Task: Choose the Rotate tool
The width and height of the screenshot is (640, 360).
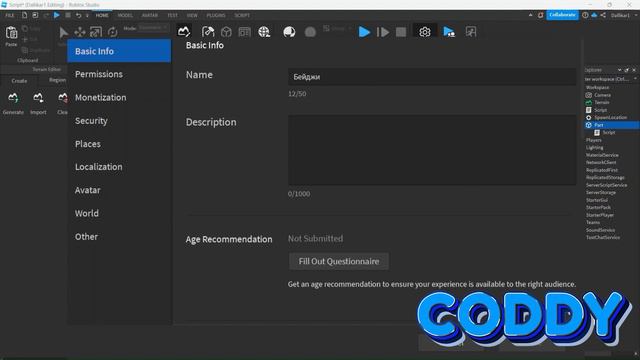Action: (112, 32)
